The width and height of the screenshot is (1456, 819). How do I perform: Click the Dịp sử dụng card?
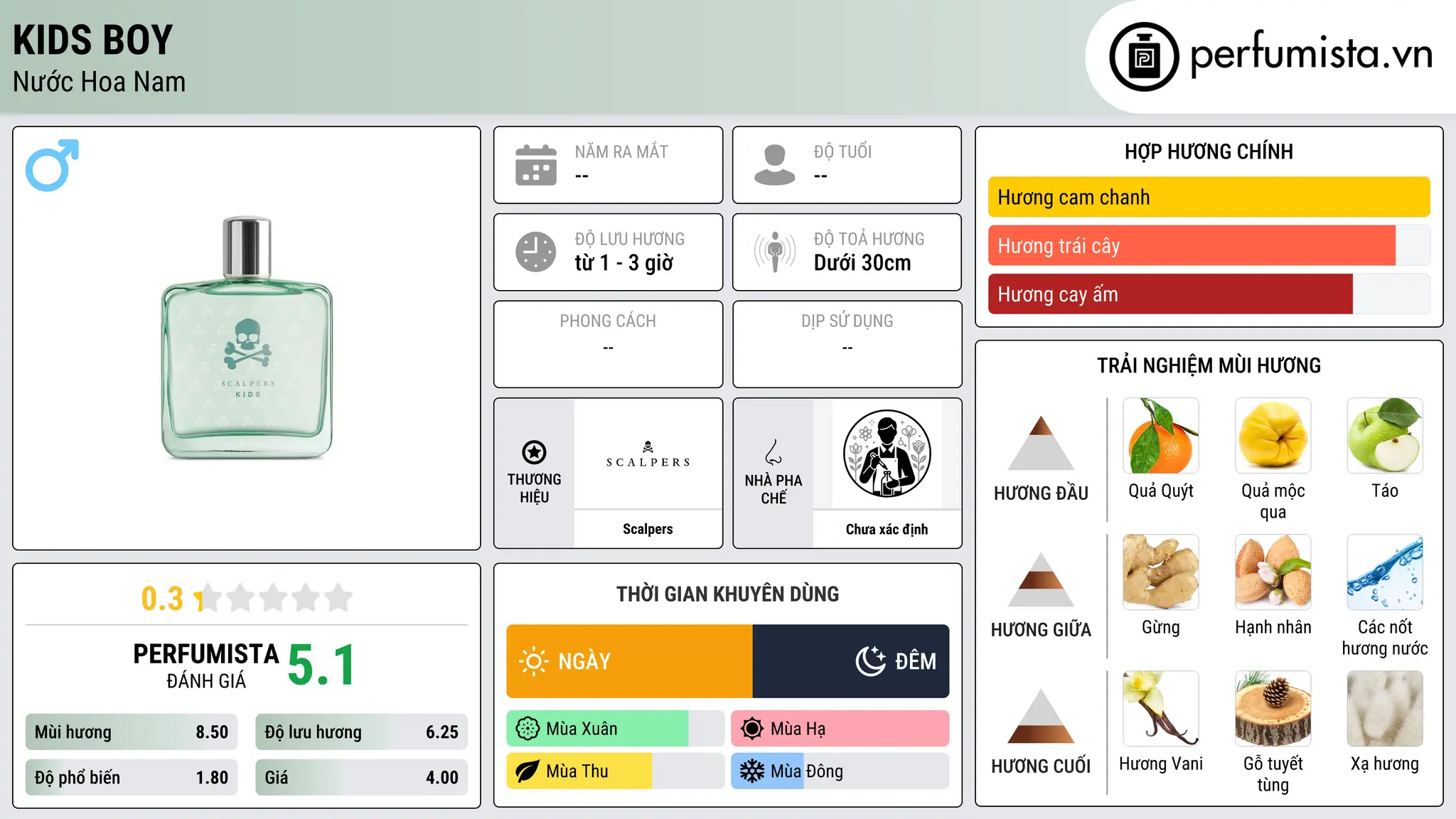847,344
